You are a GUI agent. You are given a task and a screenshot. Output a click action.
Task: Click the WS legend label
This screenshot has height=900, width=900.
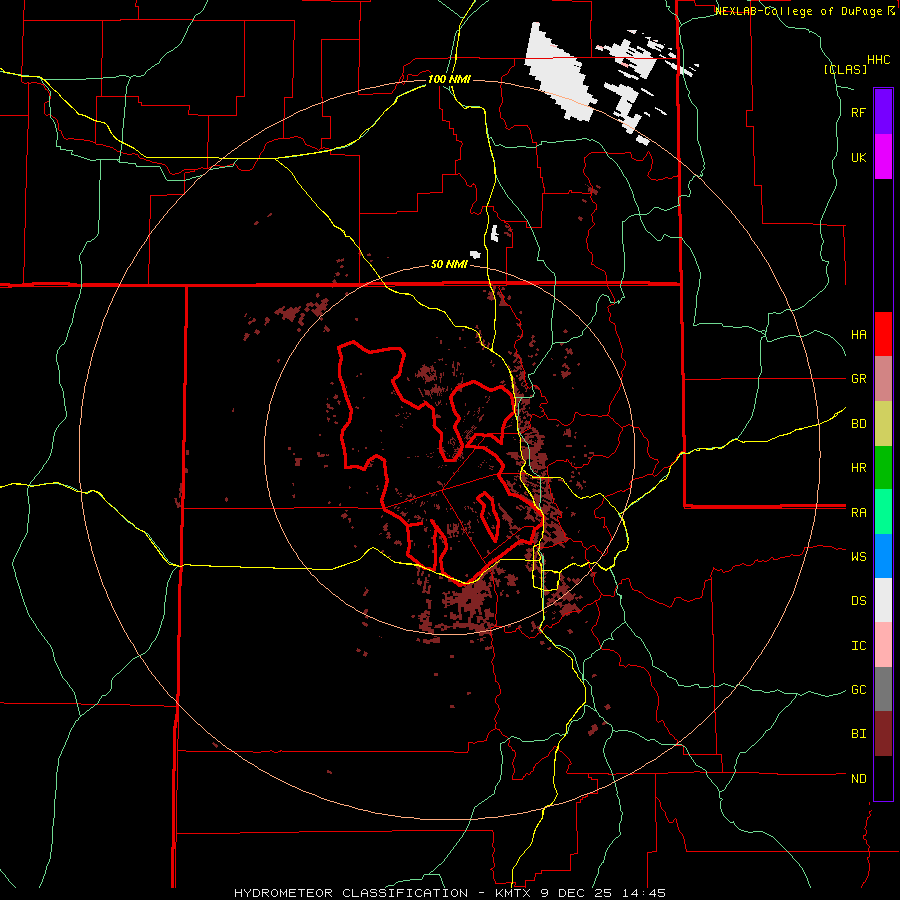859,557
